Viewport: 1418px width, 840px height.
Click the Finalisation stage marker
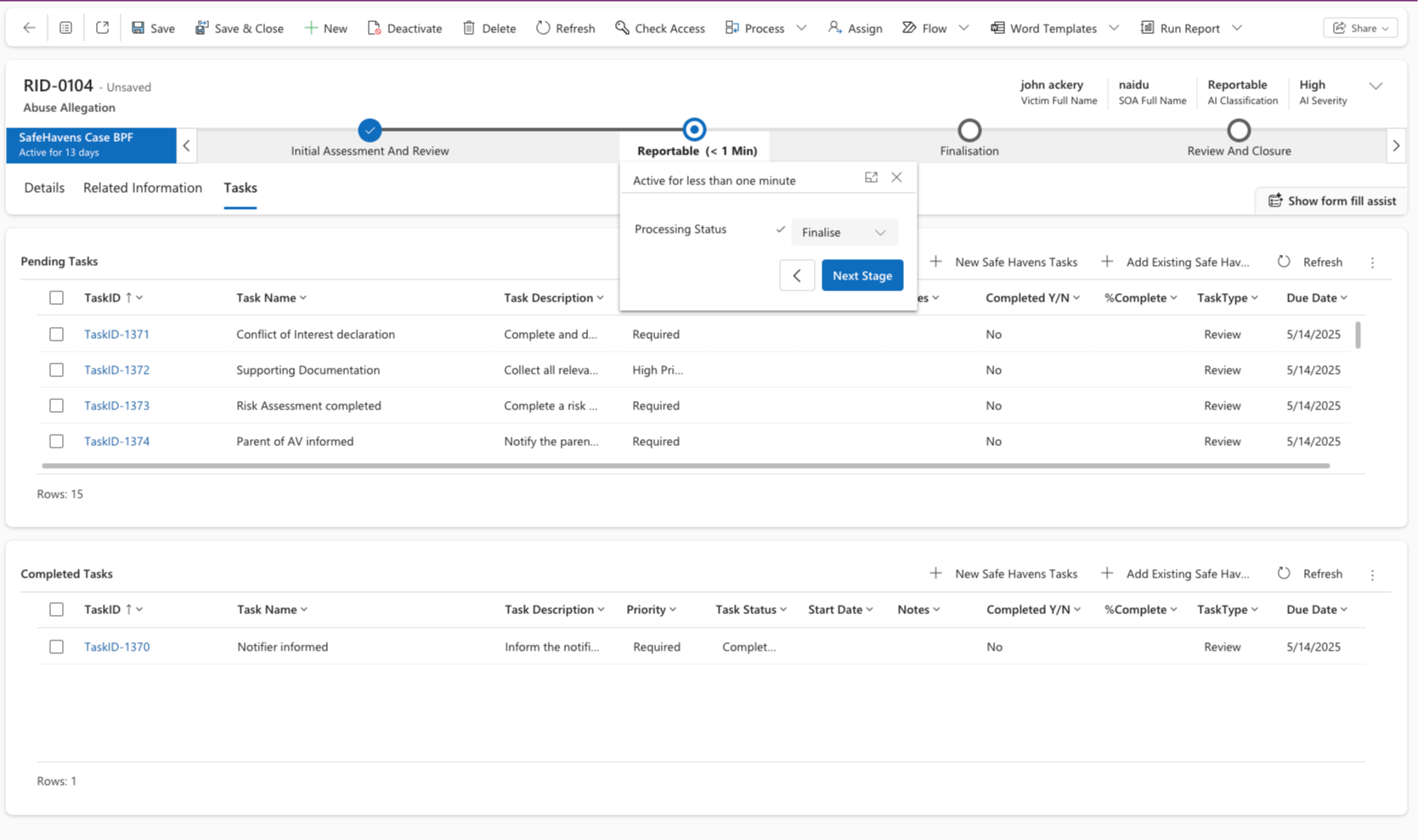point(969,130)
